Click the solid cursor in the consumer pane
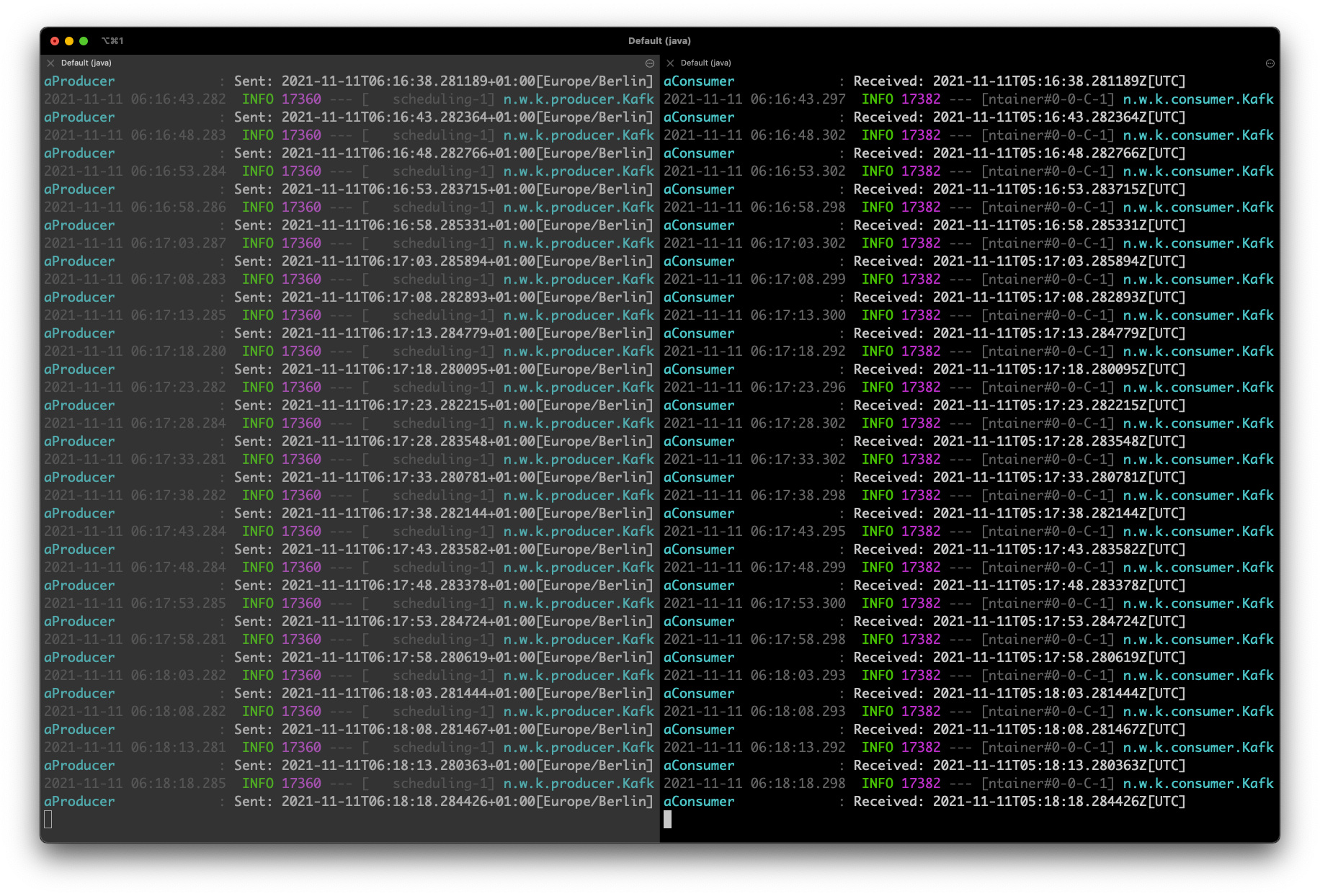The height and width of the screenshot is (896, 1320). [668, 819]
